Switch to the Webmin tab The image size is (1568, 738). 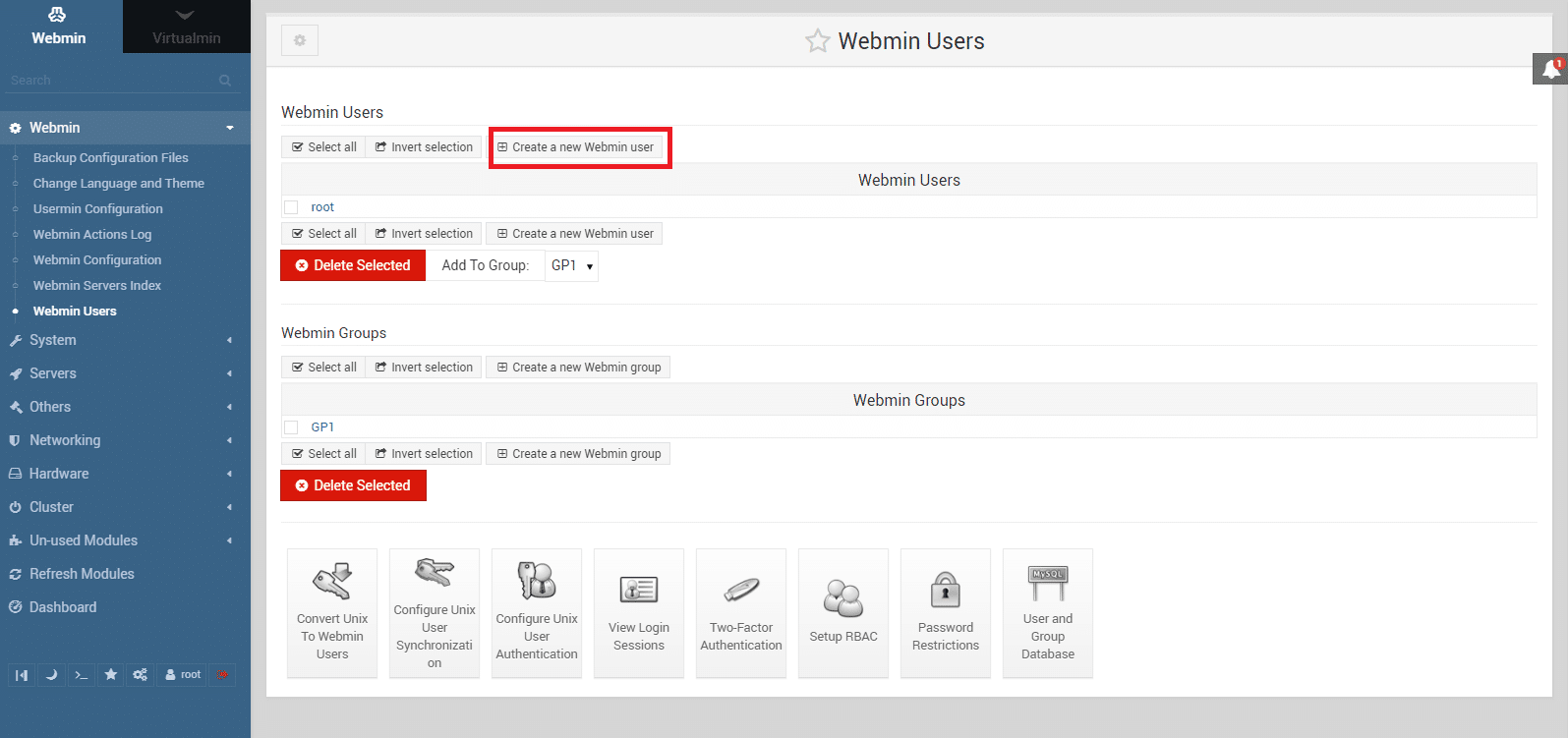pos(59,27)
